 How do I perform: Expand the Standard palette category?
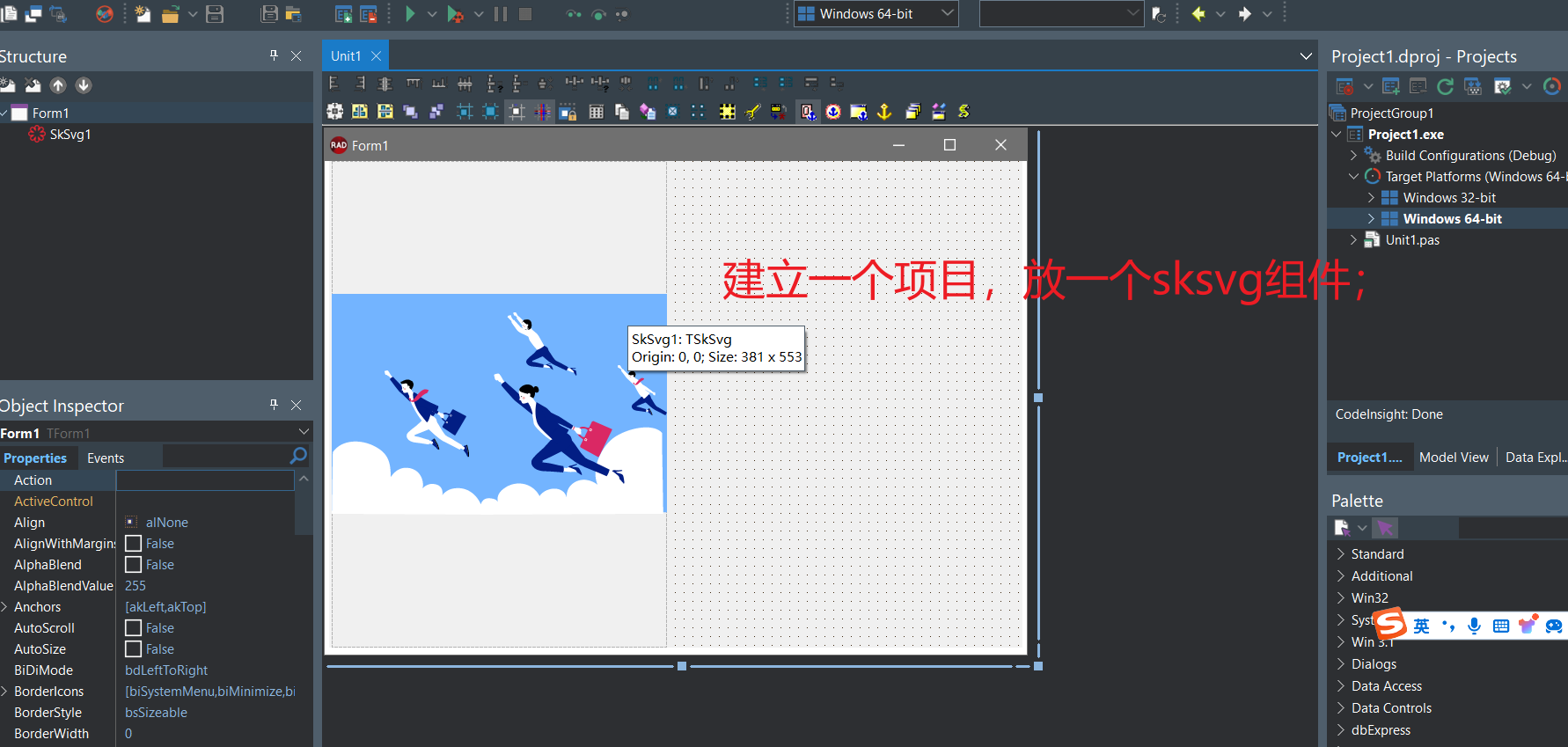tap(1341, 554)
